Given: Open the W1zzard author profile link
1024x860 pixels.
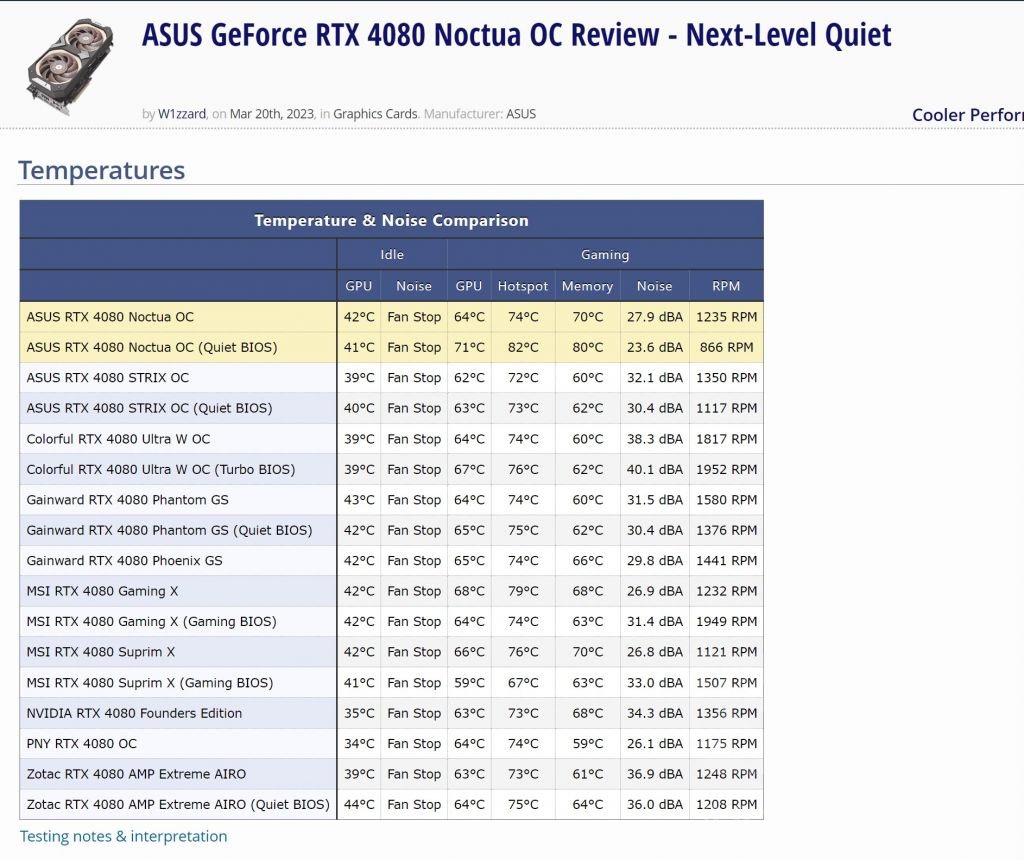Looking at the screenshot, I should pyautogui.click(x=182, y=114).
